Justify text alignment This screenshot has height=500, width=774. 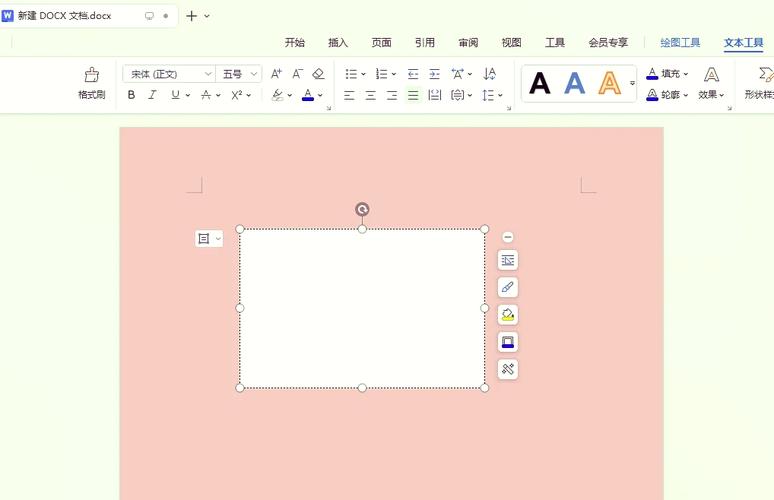pos(413,95)
